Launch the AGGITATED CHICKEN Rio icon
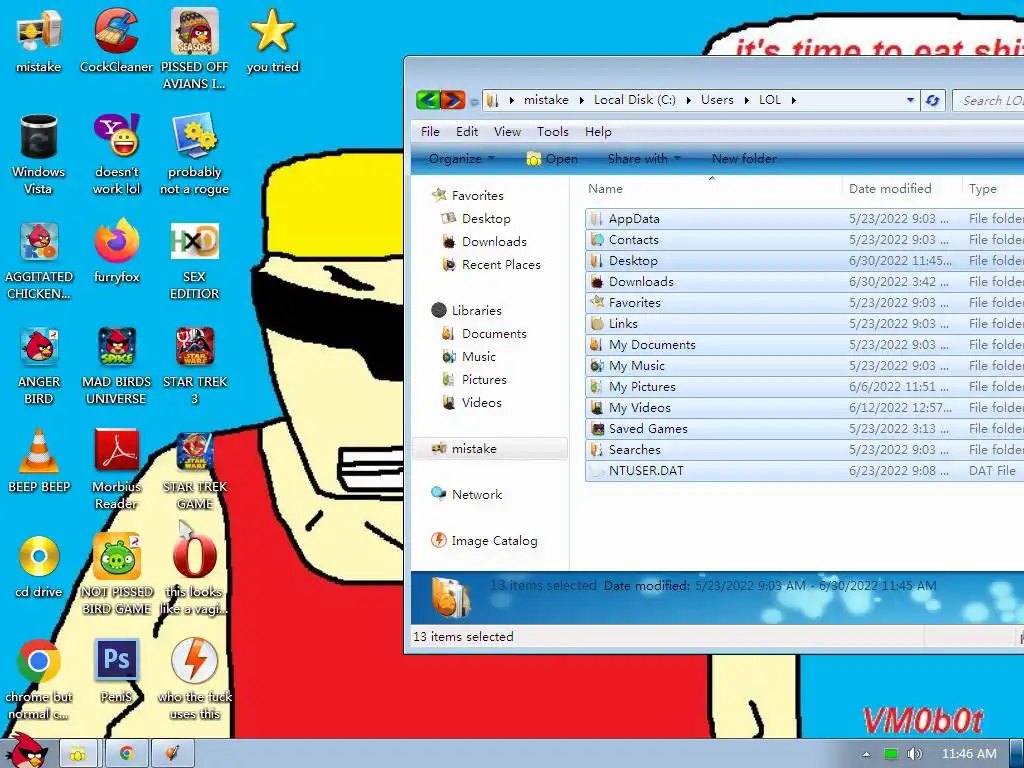The width and height of the screenshot is (1024, 768). (x=39, y=260)
